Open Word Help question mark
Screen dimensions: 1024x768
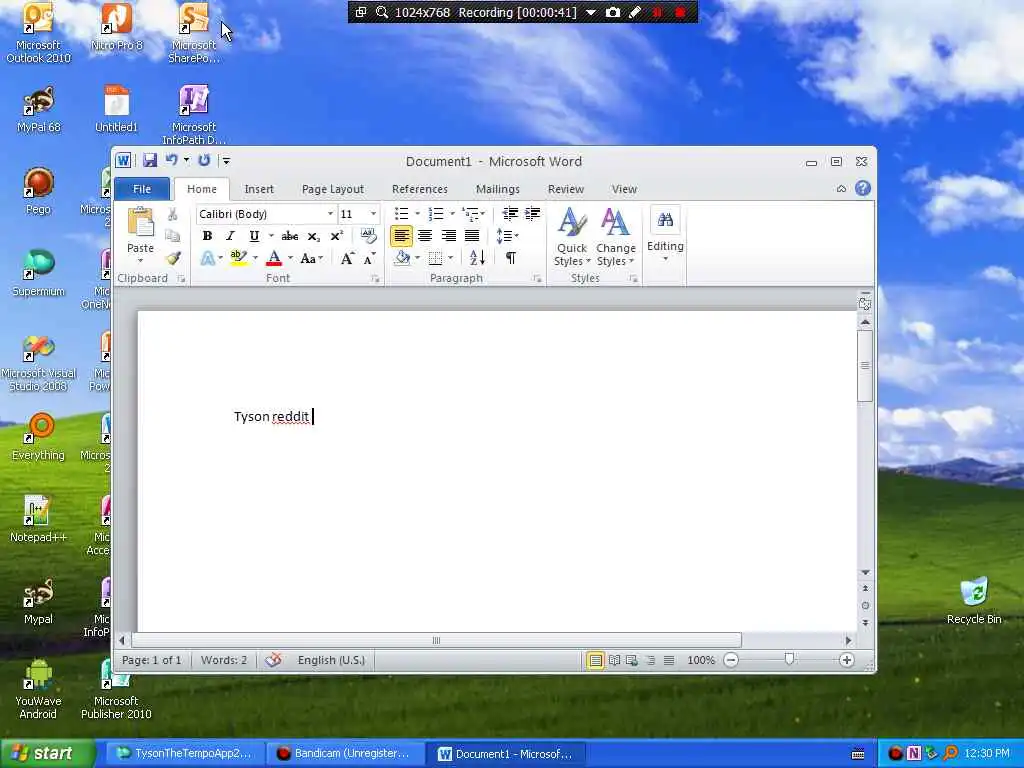pos(863,188)
